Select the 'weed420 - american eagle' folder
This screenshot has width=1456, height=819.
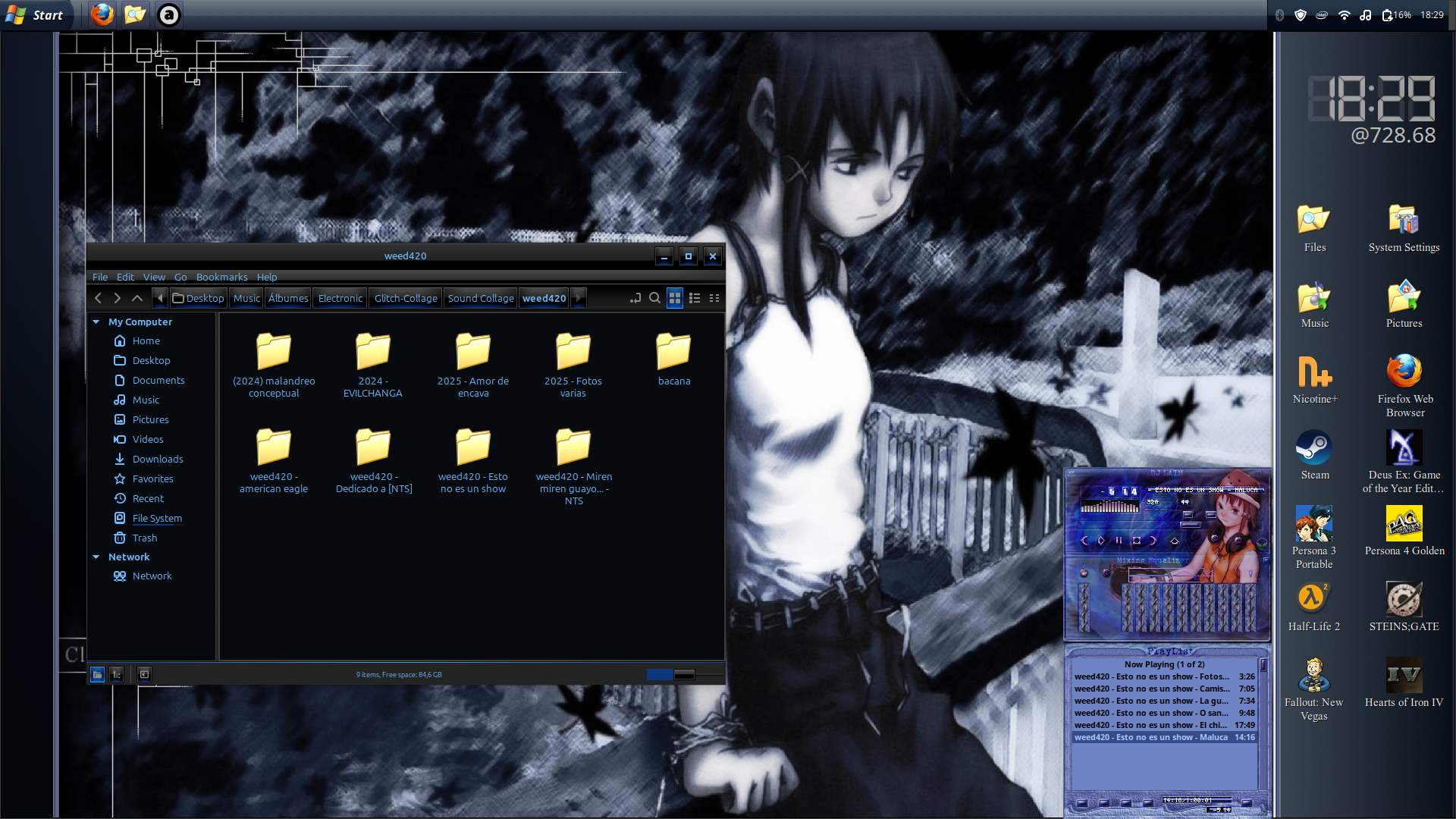point(274,461)
